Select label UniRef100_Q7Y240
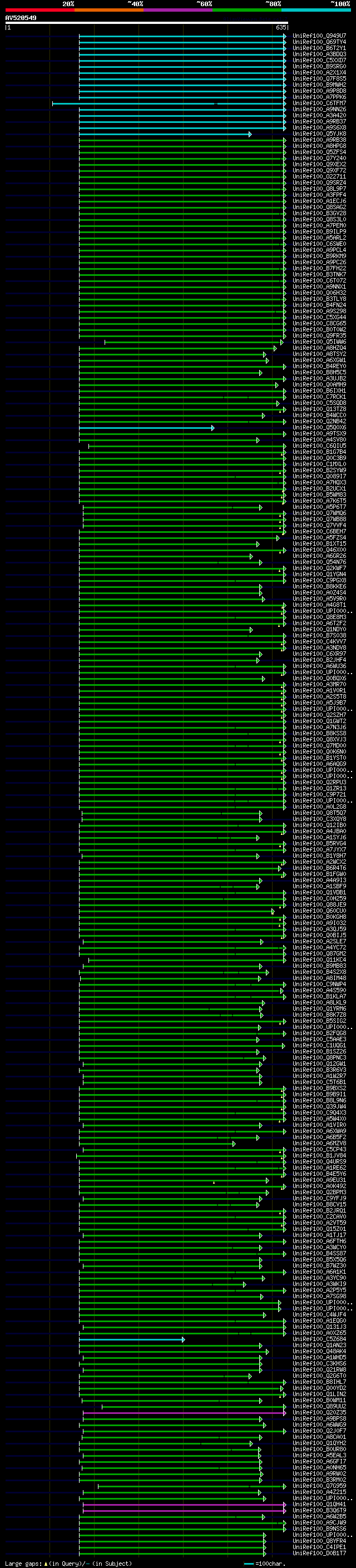The image size is (356, 1568). 319,159
